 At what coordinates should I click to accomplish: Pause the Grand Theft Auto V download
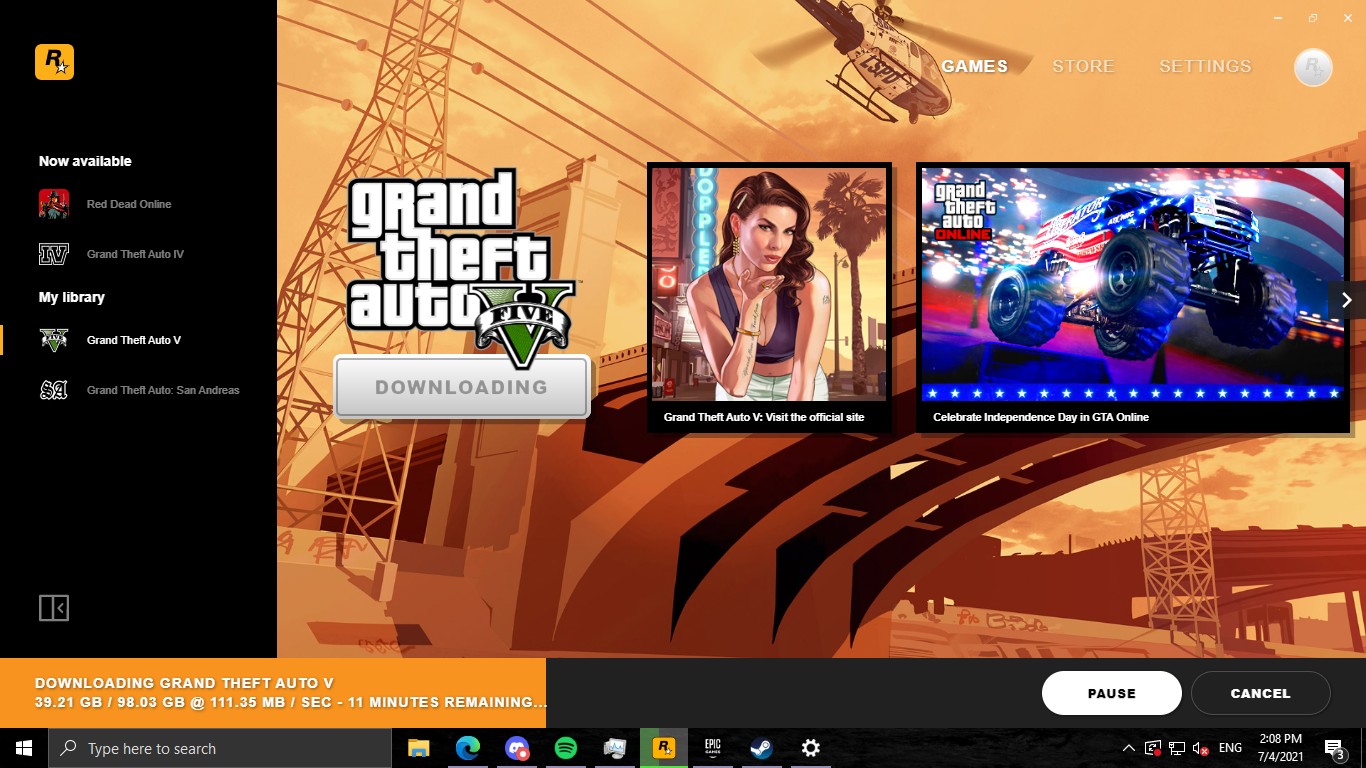click(1112, 693)
